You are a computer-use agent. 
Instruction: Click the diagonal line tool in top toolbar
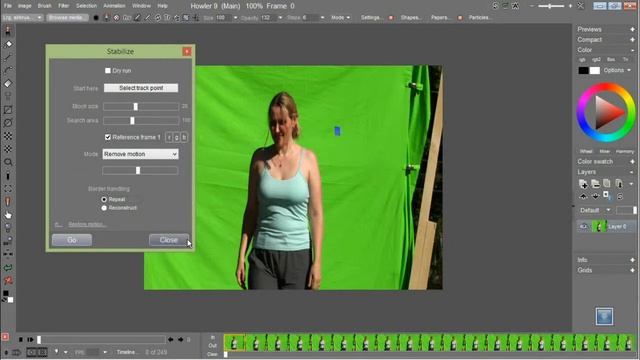[x=147, y=18]
